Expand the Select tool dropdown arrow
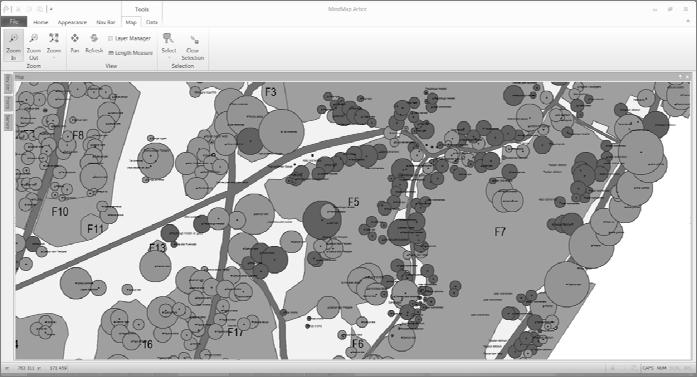697x377 pixels. 168,57
